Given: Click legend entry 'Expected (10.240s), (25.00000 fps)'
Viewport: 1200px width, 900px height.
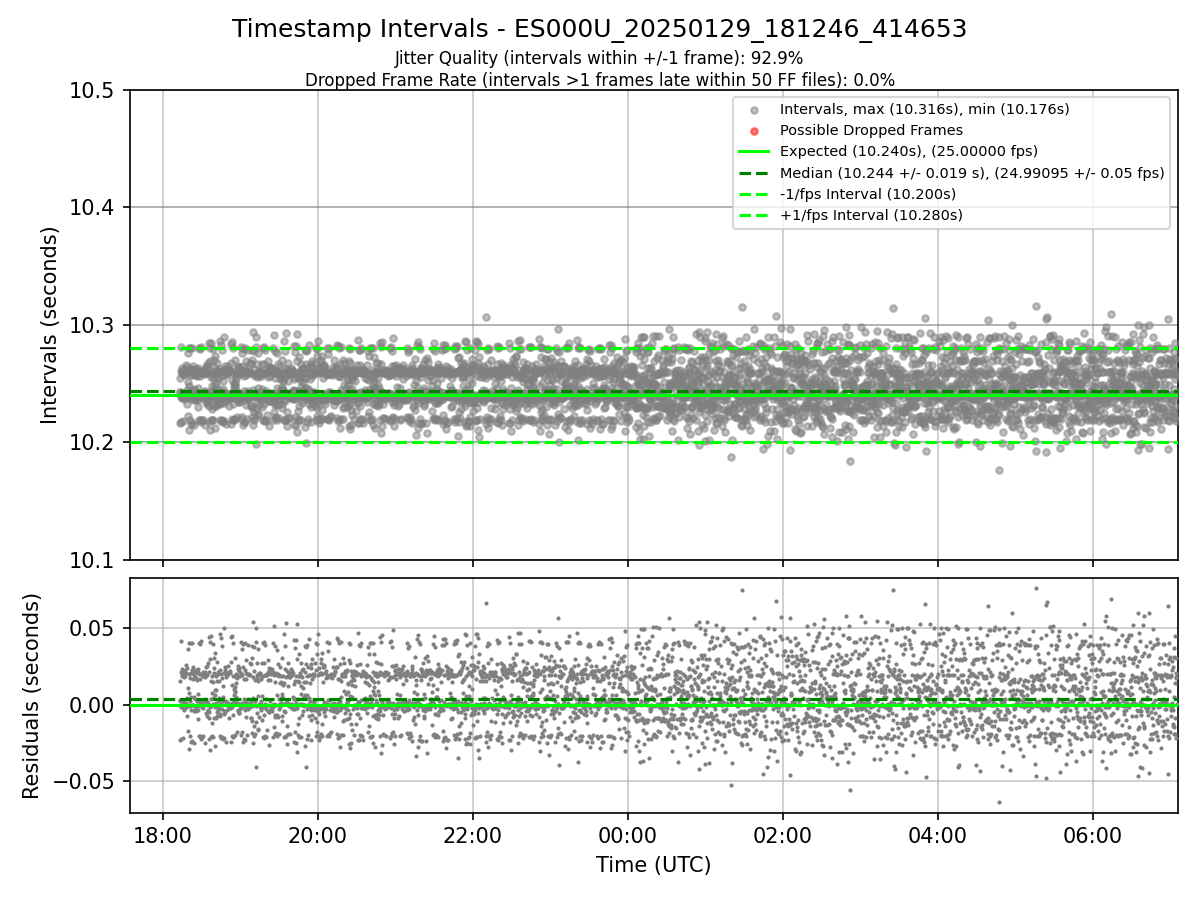Looking at the screenshot, I should [x=908, y=151].
